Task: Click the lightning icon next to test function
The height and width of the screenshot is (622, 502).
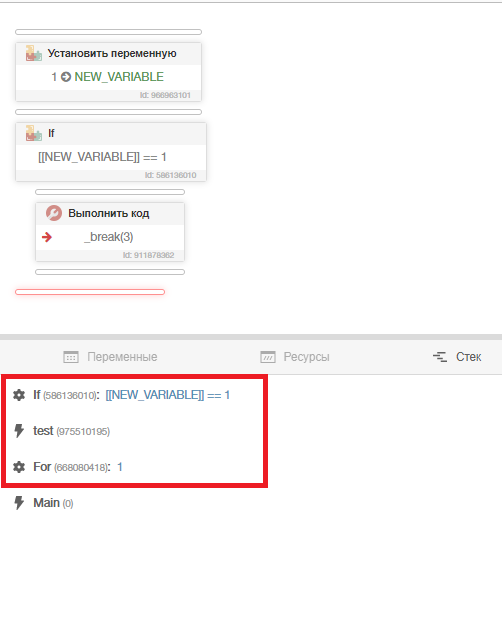Action: (19, 431)
